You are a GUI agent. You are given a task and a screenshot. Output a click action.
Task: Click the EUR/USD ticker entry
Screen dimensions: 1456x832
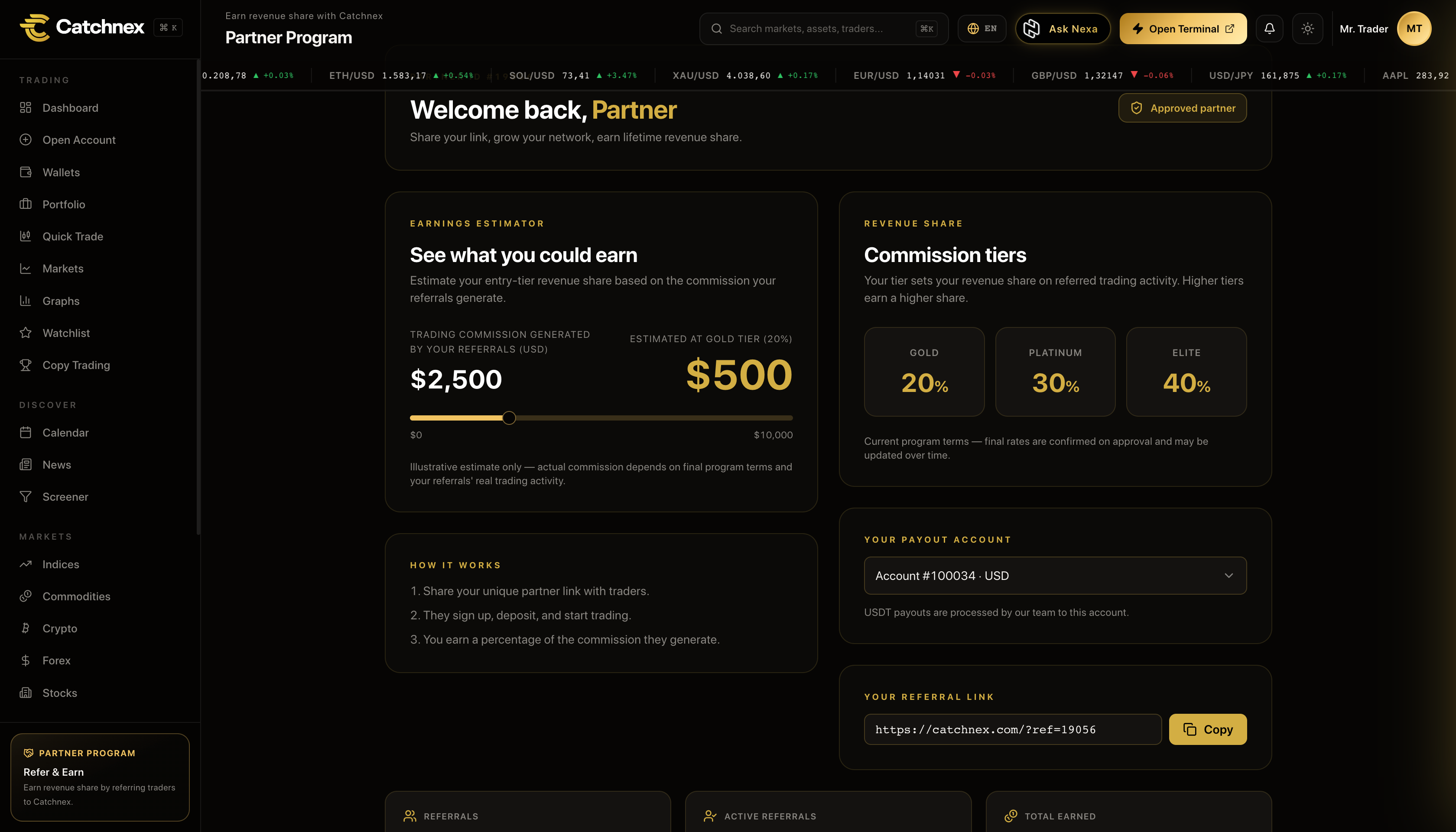(924, 75)
